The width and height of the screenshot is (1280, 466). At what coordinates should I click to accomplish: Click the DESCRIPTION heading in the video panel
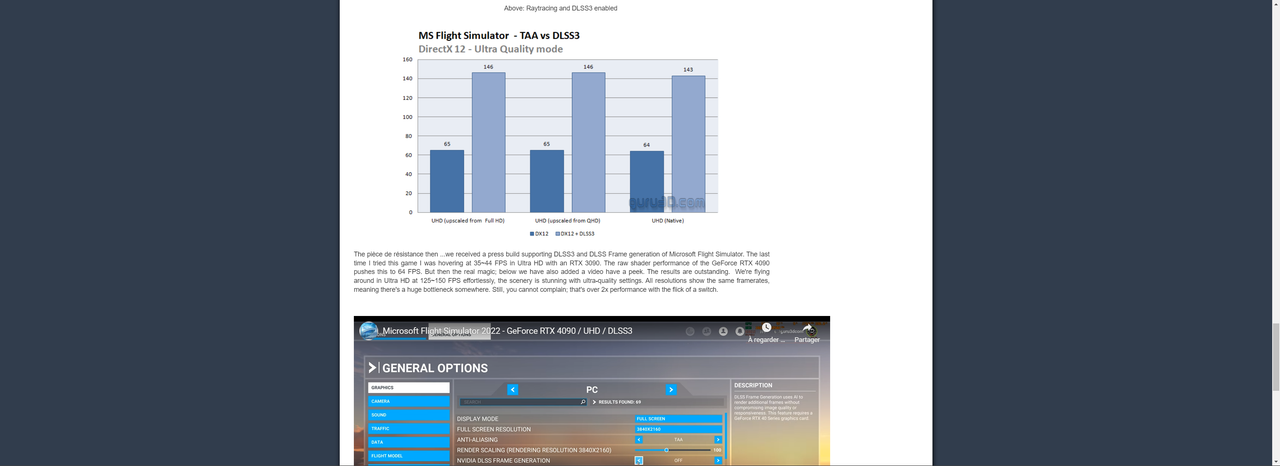(x=753, y=385)
